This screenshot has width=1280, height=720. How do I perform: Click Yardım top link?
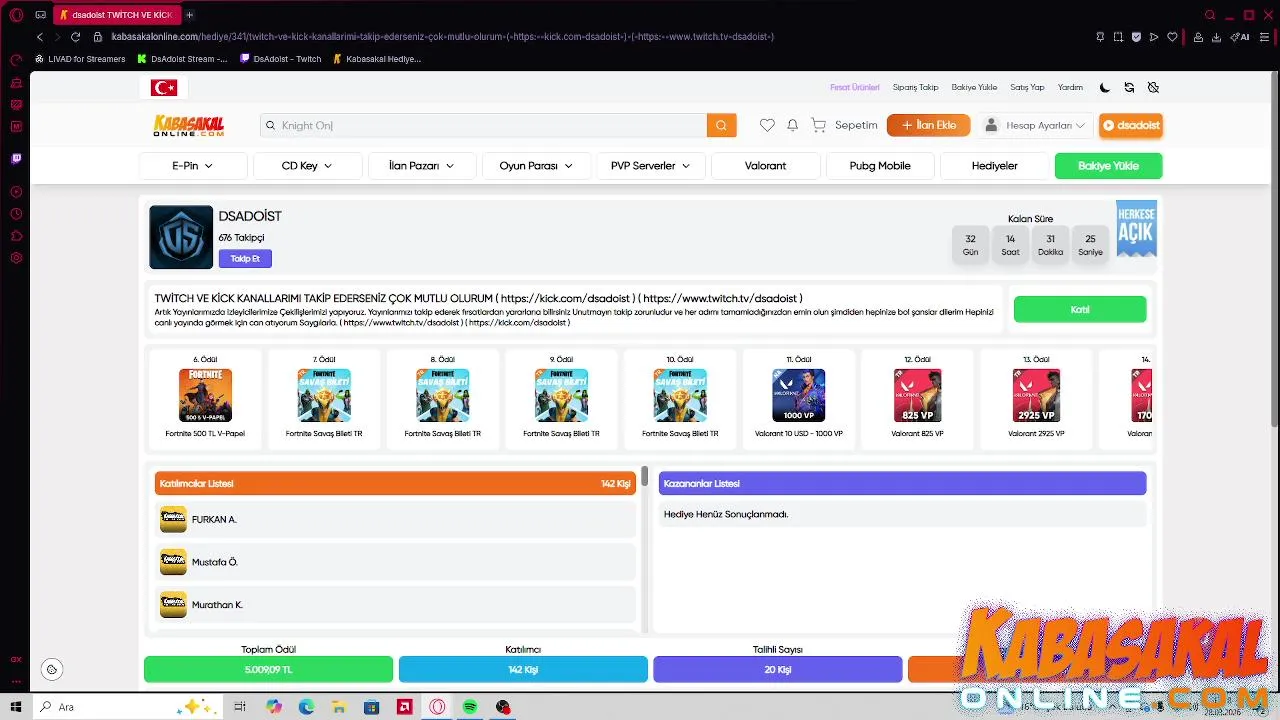(1070, 87)
